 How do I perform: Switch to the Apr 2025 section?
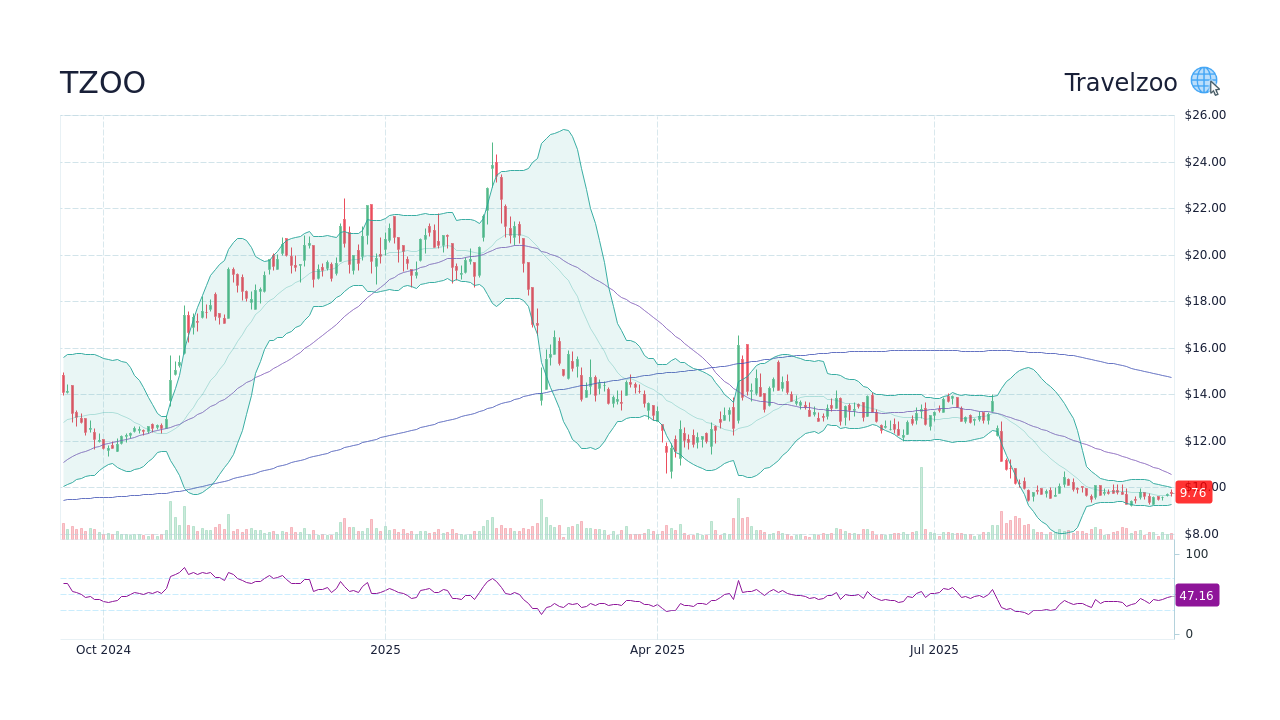pos(659,649)
